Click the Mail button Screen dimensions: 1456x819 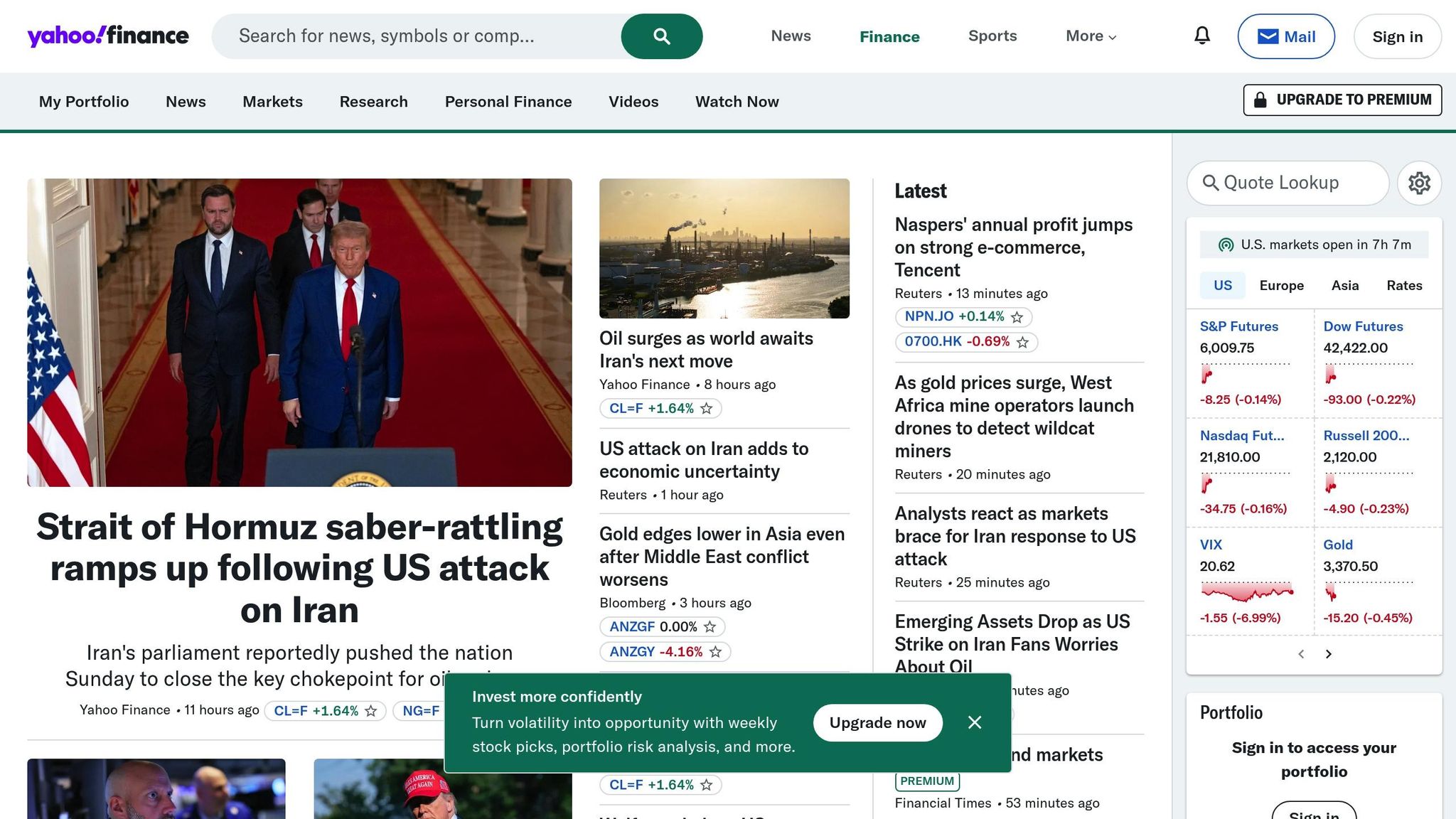pyautogui.click(x=1286, y=36)
